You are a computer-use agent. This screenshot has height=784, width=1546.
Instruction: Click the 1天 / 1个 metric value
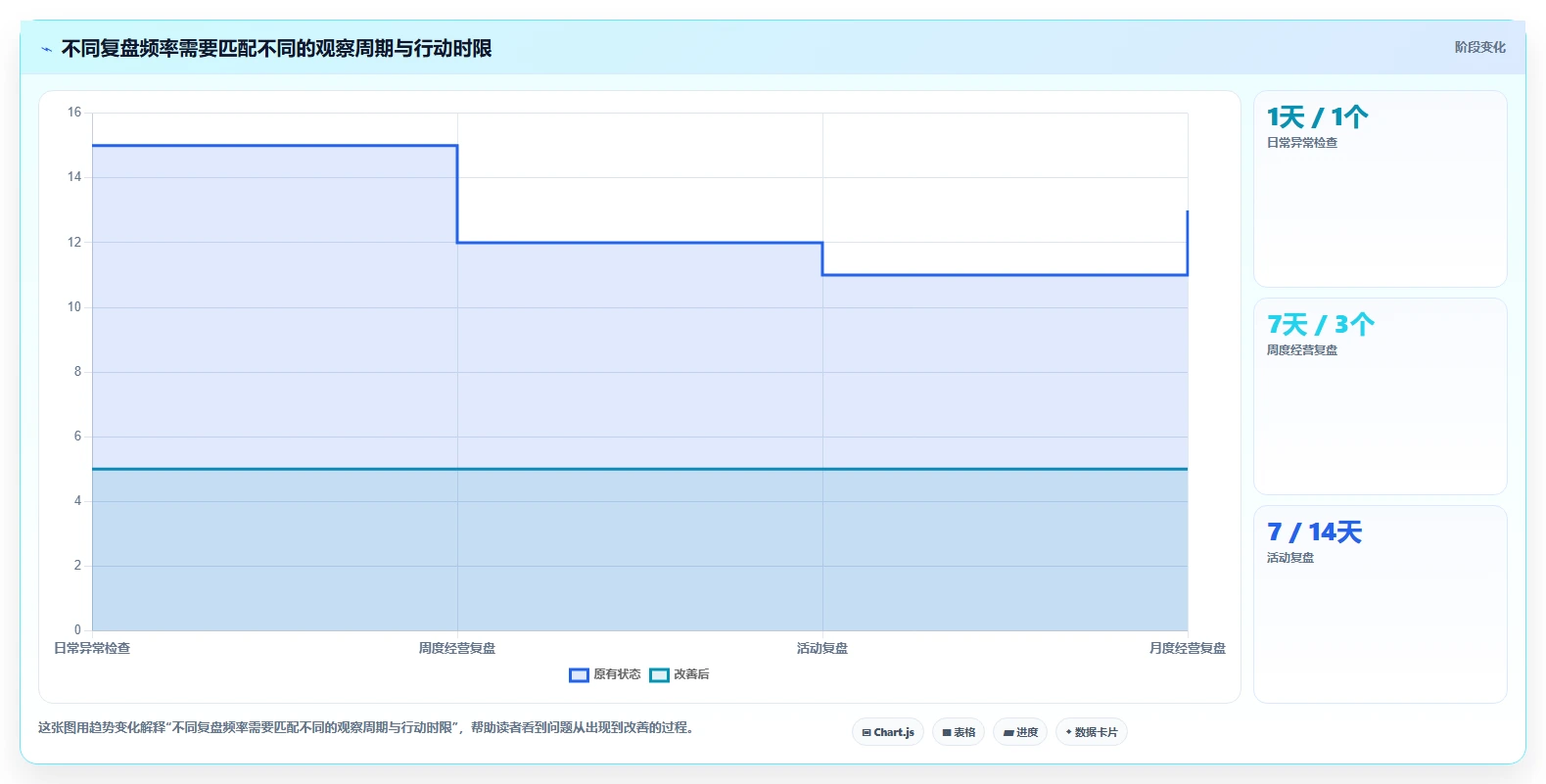[x=1317, y=117]
